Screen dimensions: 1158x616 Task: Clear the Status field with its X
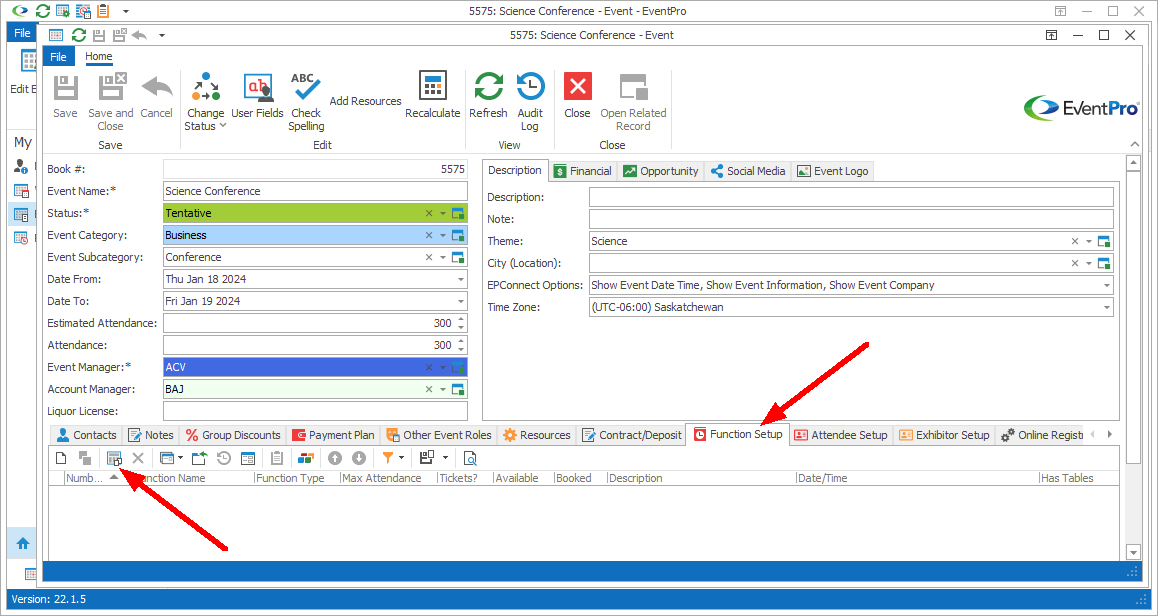pyautogui.click(x=429, y=213)
